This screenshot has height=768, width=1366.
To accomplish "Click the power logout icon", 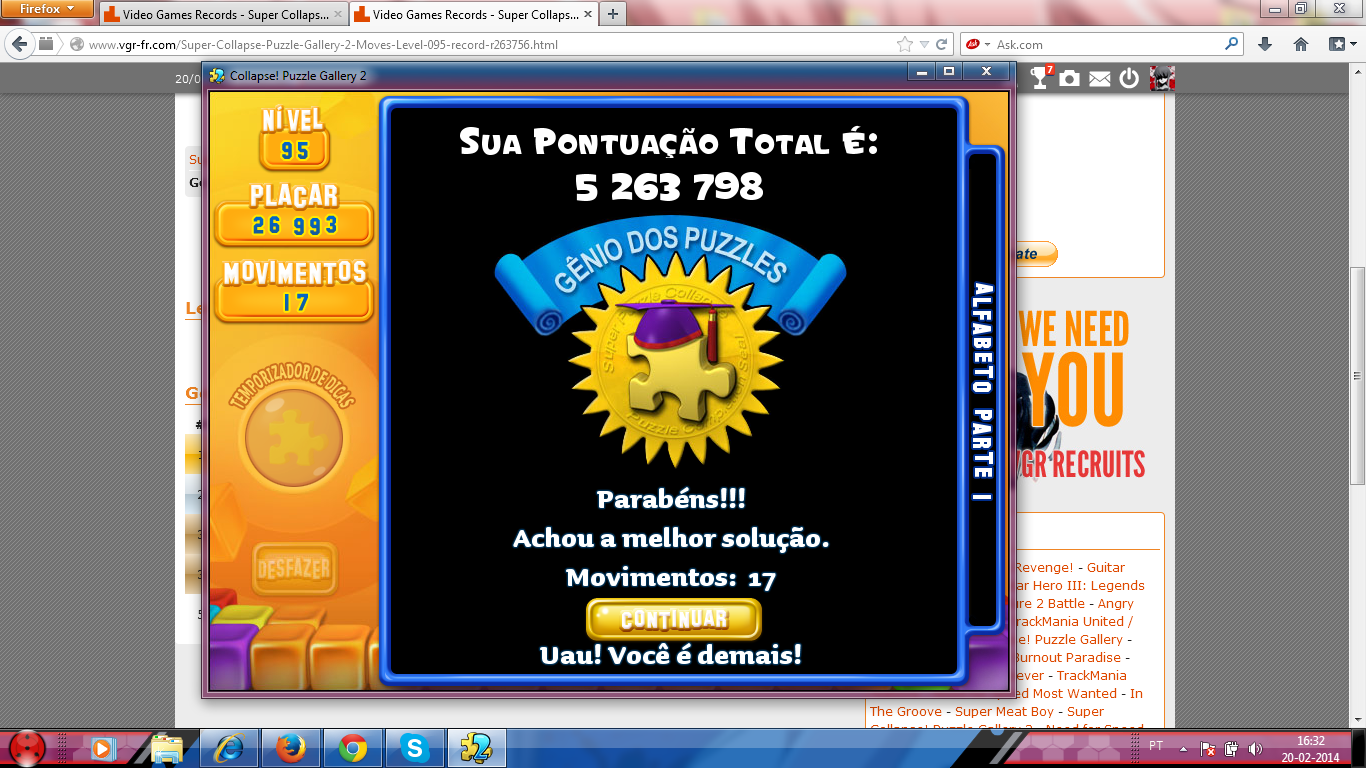I will pos(1129,79).
